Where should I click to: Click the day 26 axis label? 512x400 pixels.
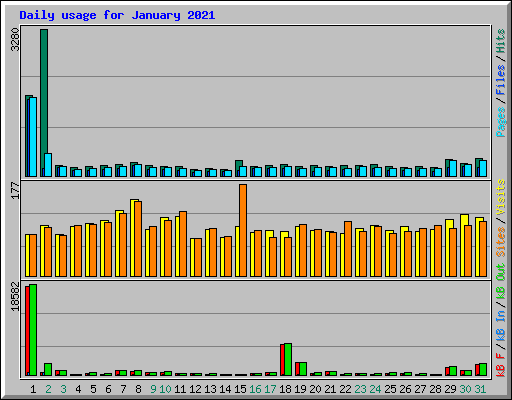(x=405, y=389)
